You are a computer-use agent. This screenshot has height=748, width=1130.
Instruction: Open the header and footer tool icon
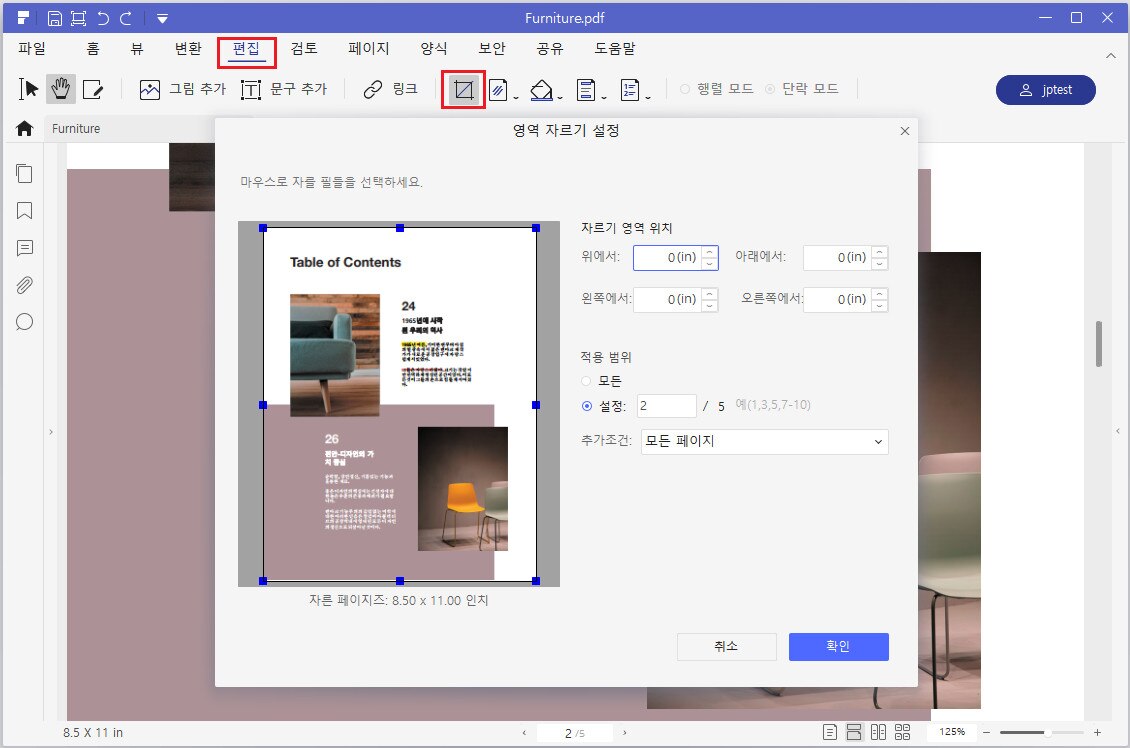586,90
